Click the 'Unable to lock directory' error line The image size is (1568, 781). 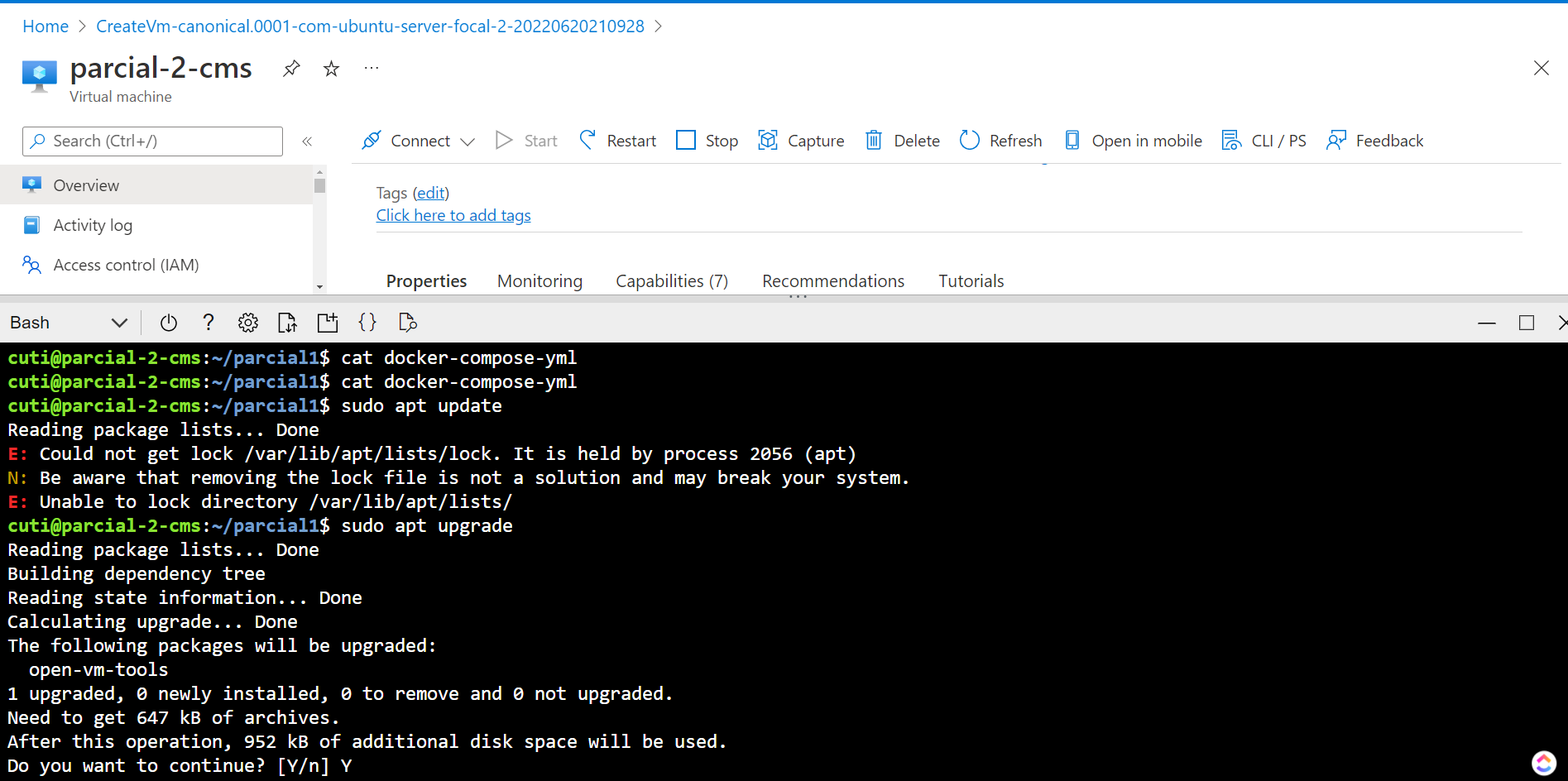pos(260,502)
